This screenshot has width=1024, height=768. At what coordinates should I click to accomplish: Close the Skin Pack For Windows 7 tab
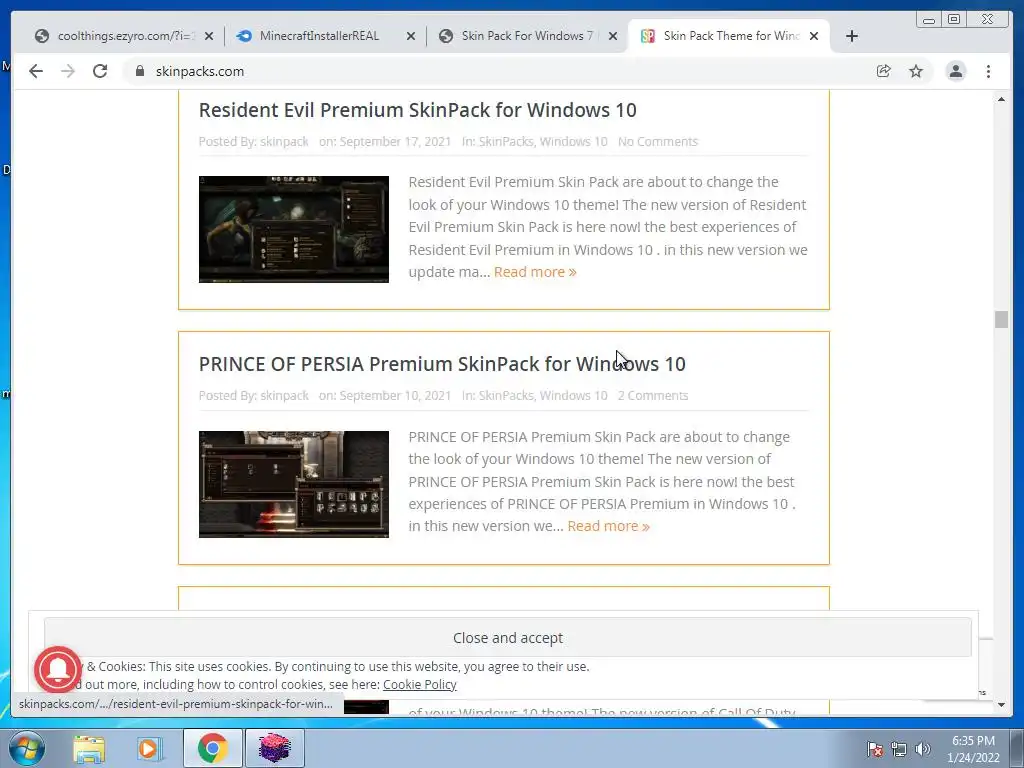[613, 36]
